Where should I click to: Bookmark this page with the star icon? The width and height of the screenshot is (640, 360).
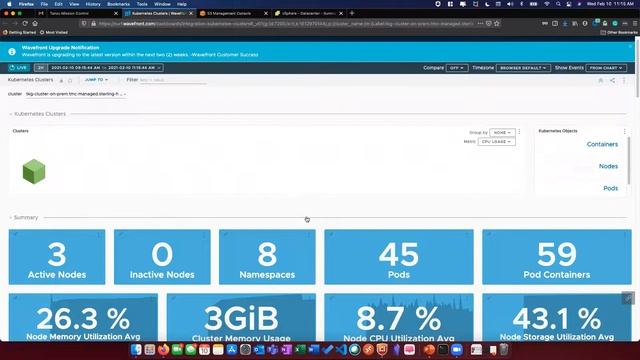[497, 24]
